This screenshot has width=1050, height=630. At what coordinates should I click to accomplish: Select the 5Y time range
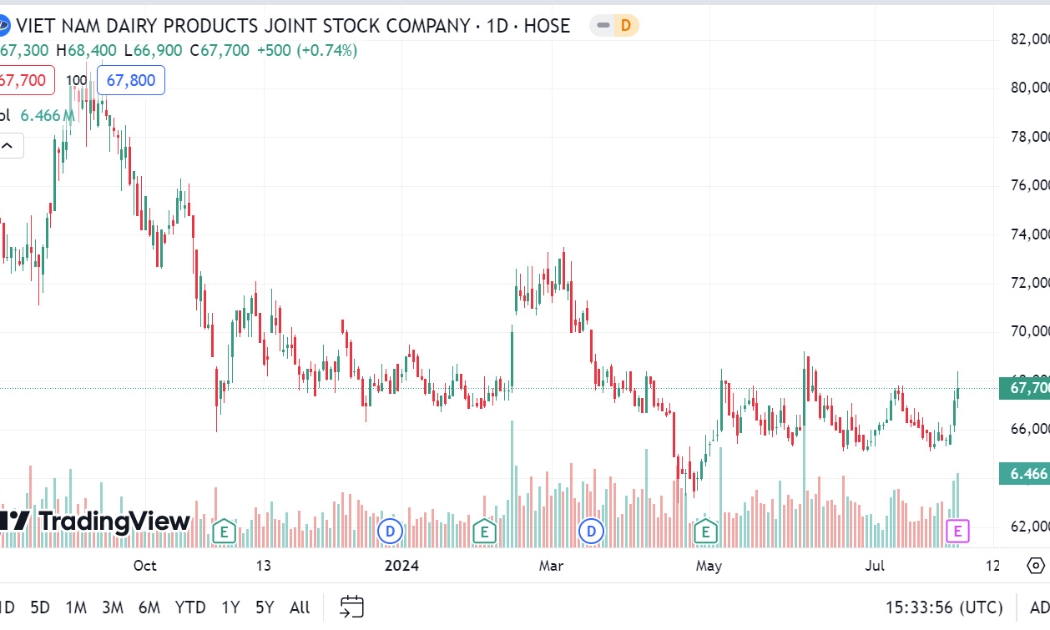pyautogui.click(x=265, y=607)
